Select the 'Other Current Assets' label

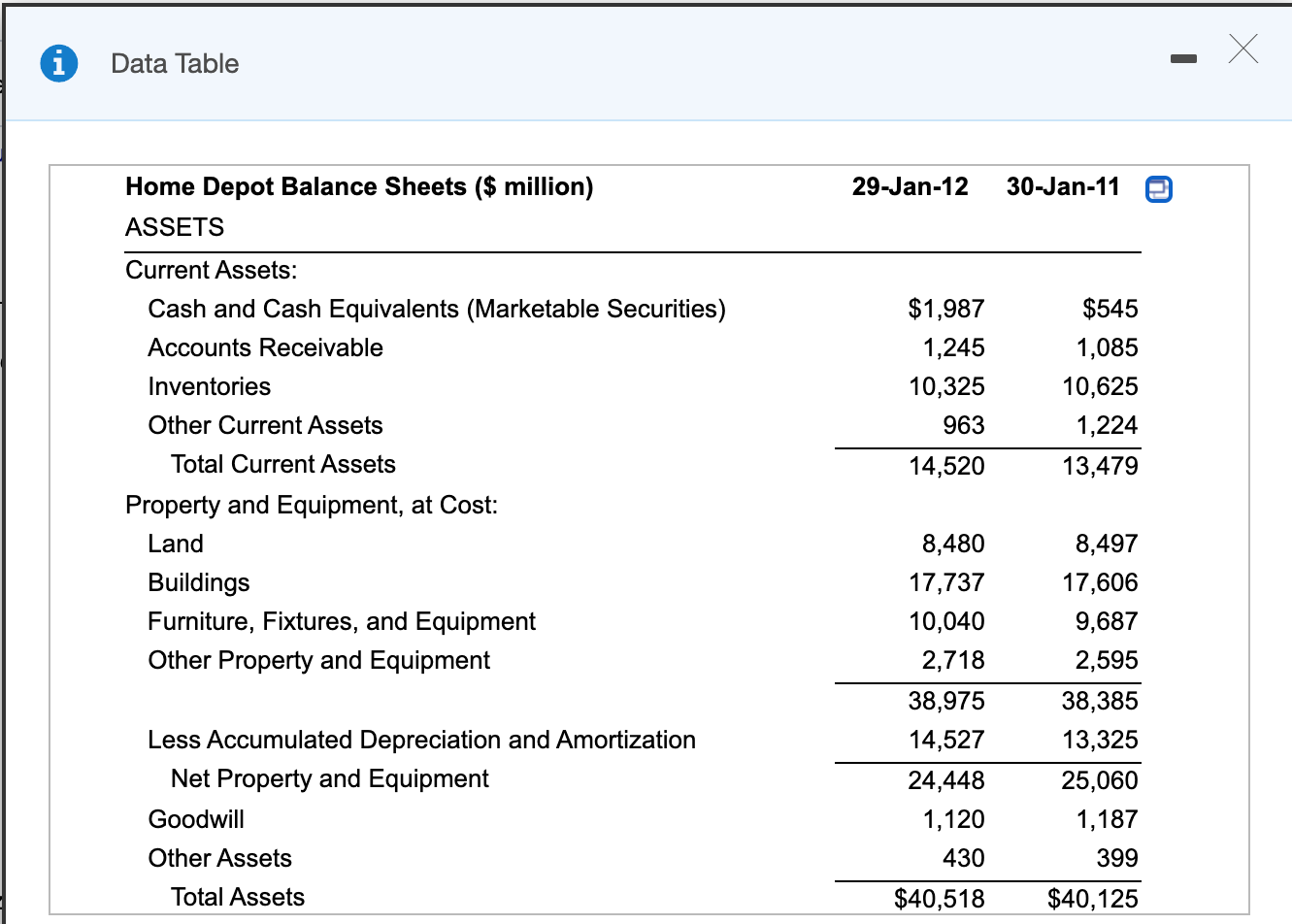[265, 425]
